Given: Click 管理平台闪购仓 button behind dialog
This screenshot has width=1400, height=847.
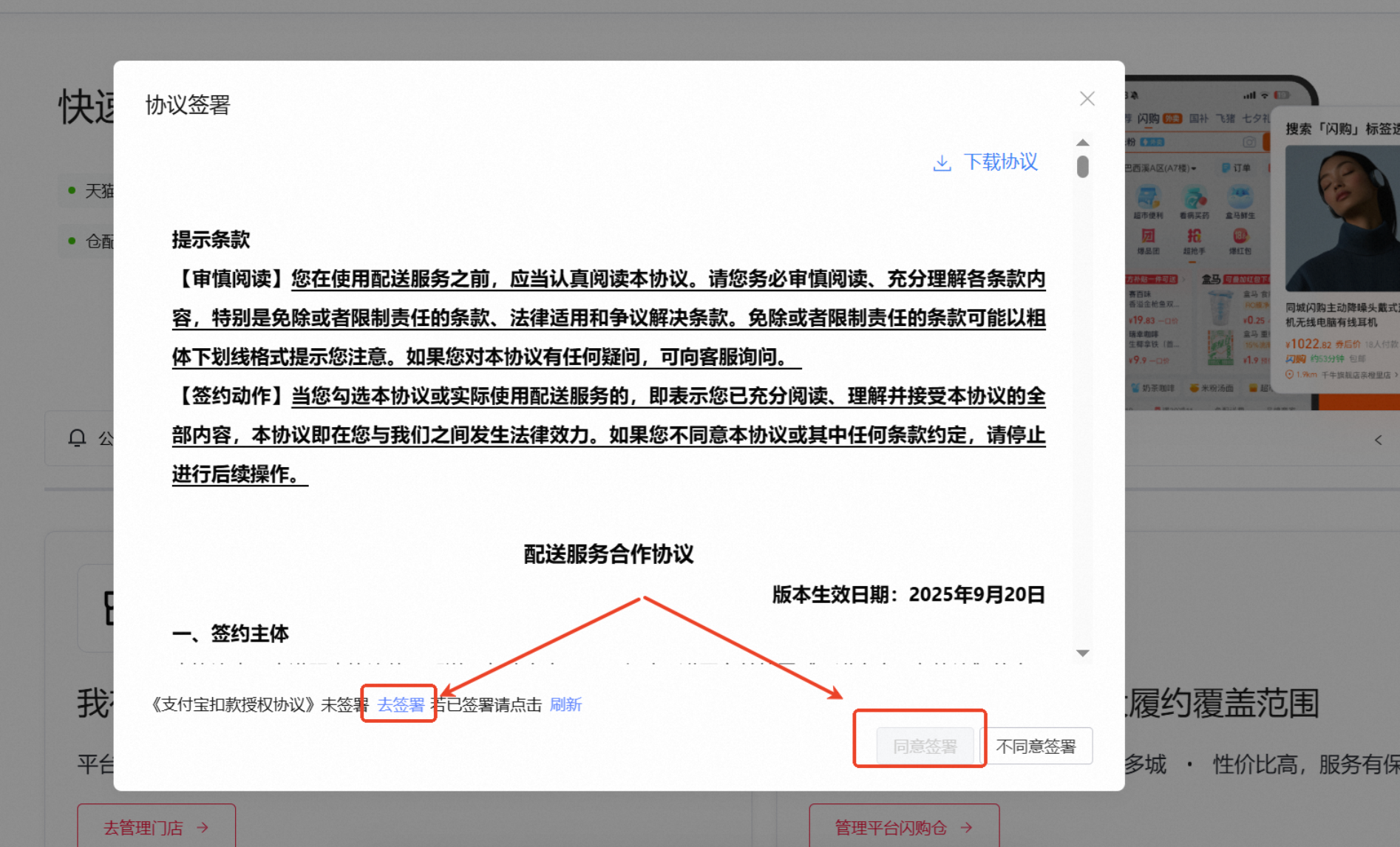Looking at the screenshot, I should [x=904, y=827].
